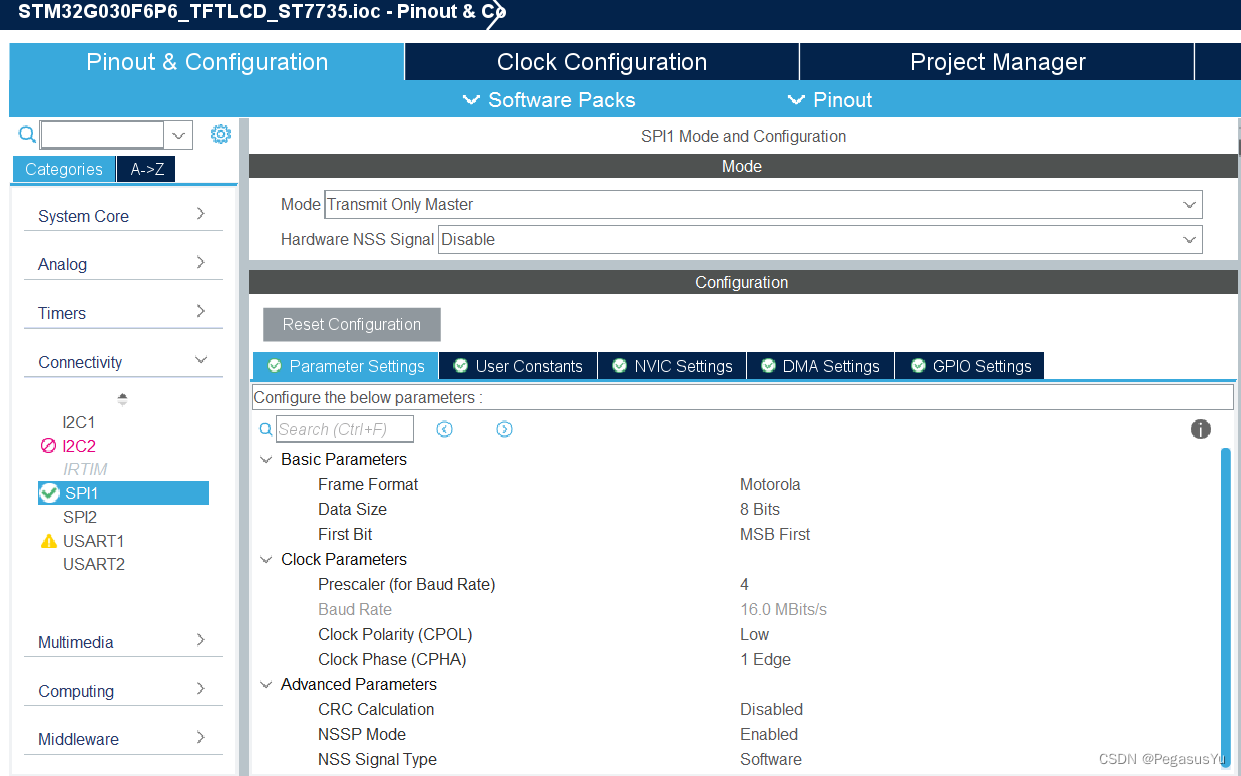Viewport: 1241px width, 776px height.
Task: Click the Reset Configuration button
Action: [352, 324]
